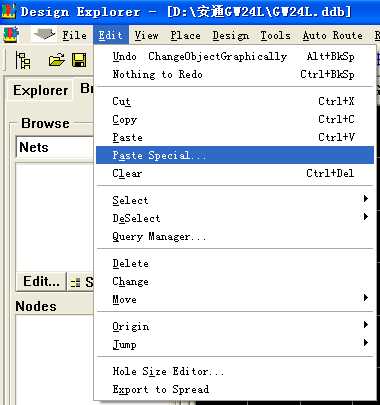Choose Export to Spread entry
The image size is (380, 405).
tap(235, 389)
